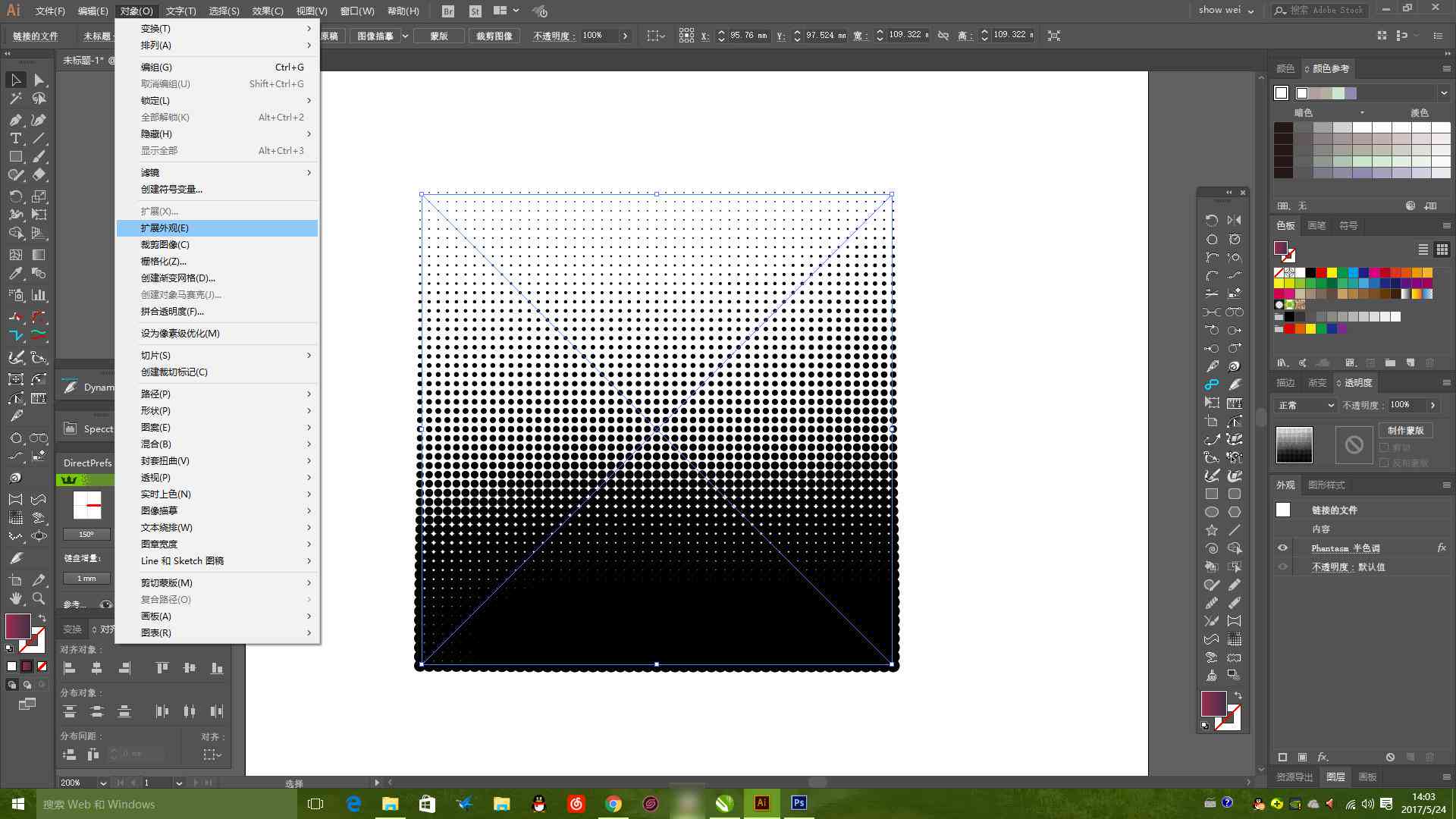Select the Pen tool in sidebar
Image resolution: width=1456 pixels, height=819 pixels.
[x=14, y=119]
